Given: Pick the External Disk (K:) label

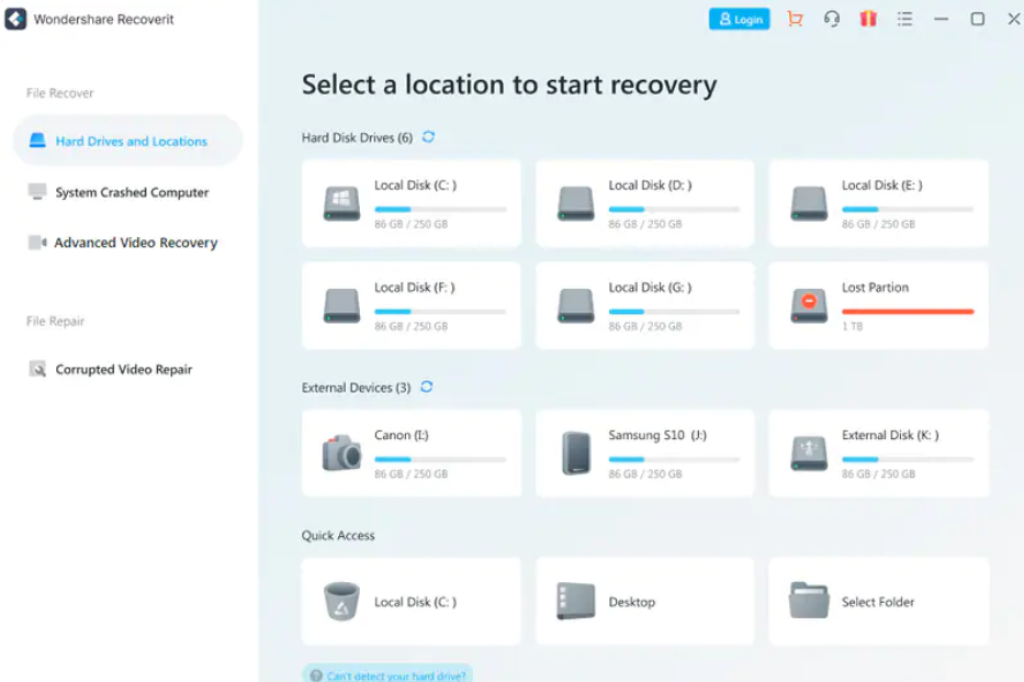Looking at the screenshot, I should (x=890, y=435).
